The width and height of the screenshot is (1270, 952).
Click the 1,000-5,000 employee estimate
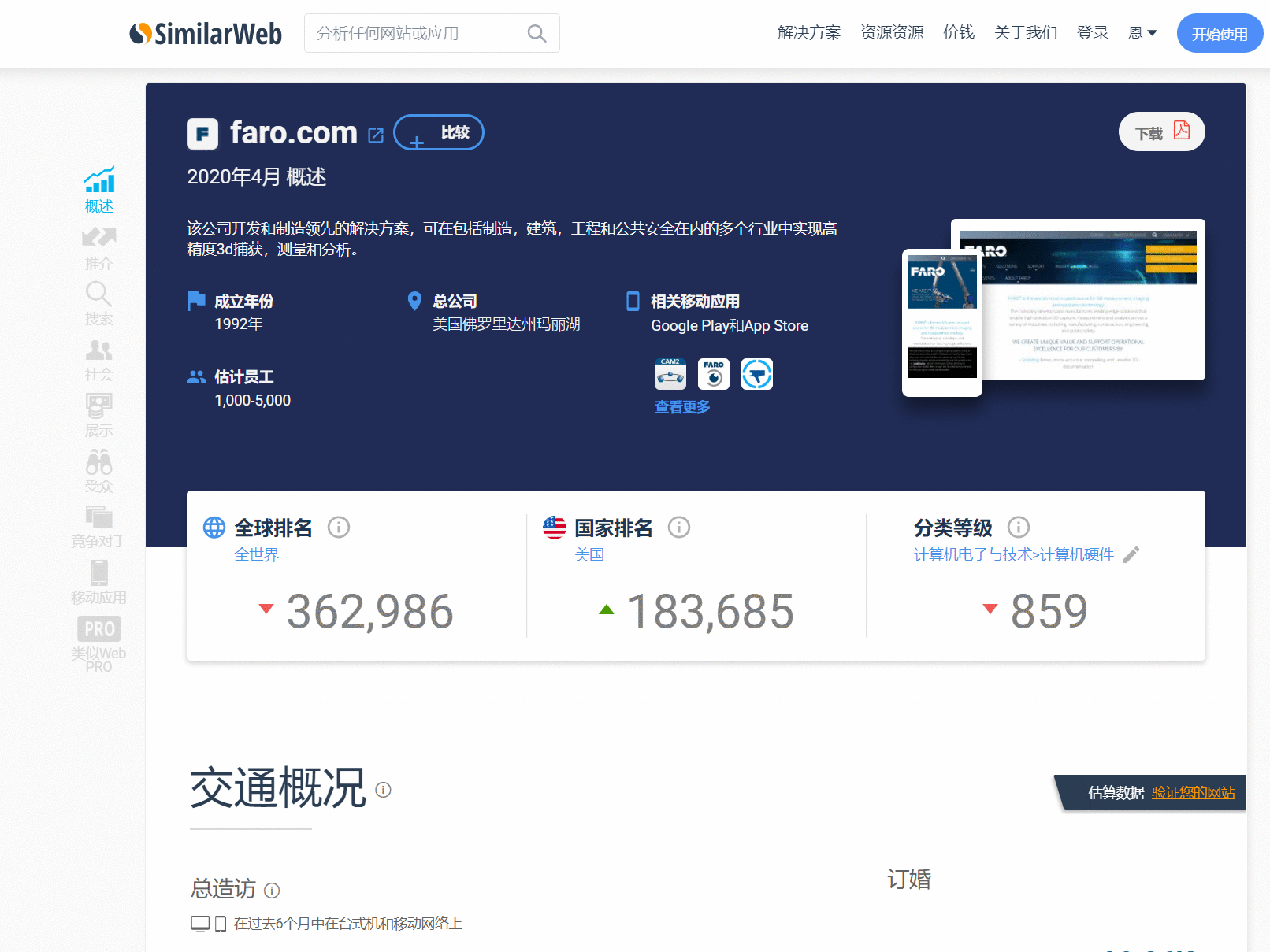click(253, 400)
